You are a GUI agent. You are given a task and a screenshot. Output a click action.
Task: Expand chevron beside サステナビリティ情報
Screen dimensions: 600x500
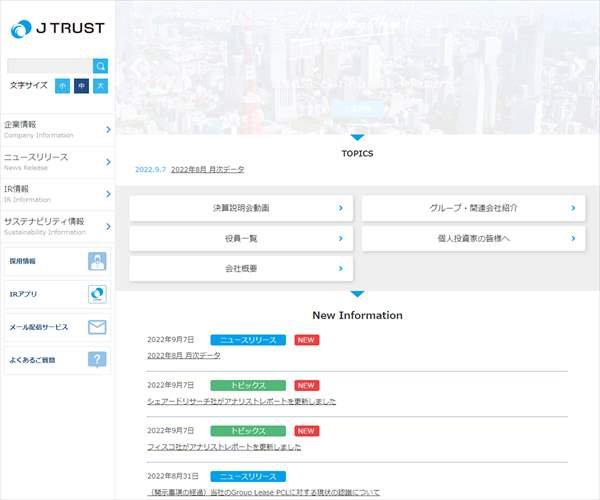click(108, 226)
